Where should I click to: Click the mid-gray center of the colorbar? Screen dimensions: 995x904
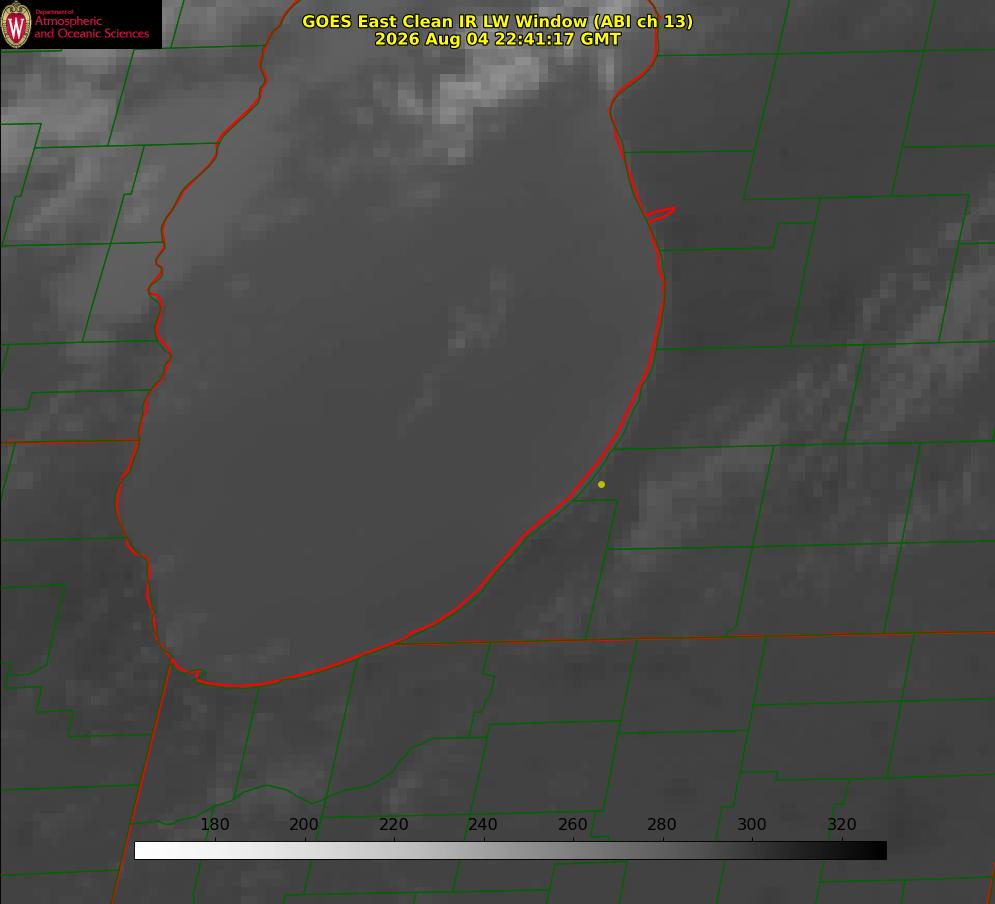pyautogui.click(x=510, y=851)
